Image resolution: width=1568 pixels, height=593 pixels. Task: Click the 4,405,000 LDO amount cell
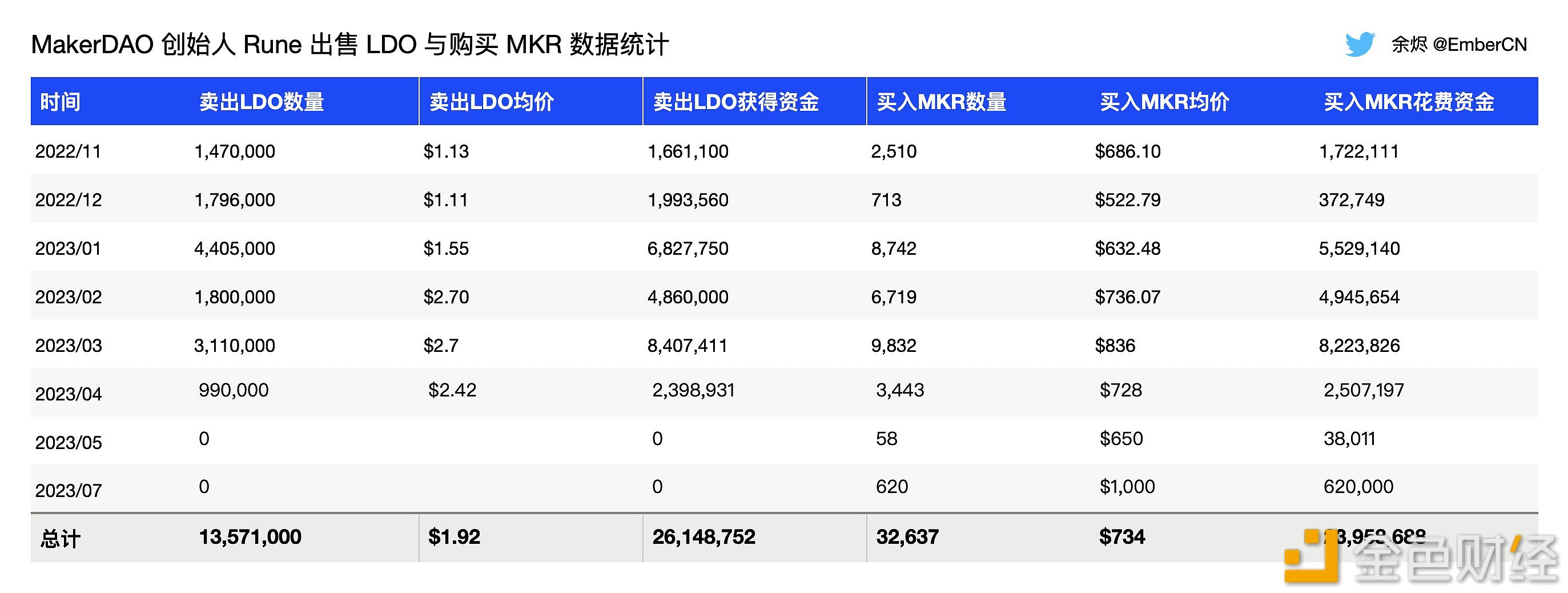tap(234, 249)
